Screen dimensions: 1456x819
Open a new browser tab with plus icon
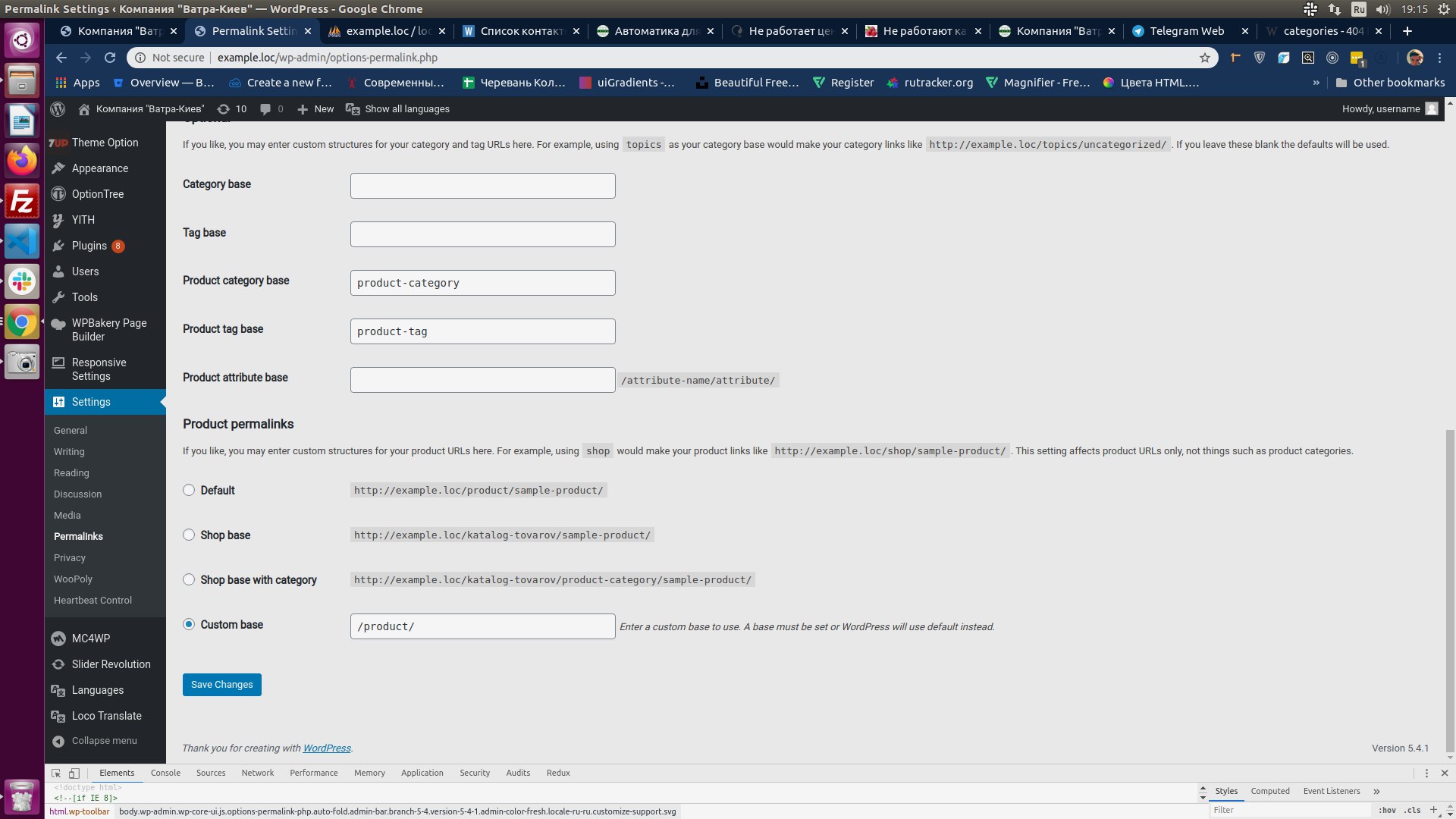1407,31
